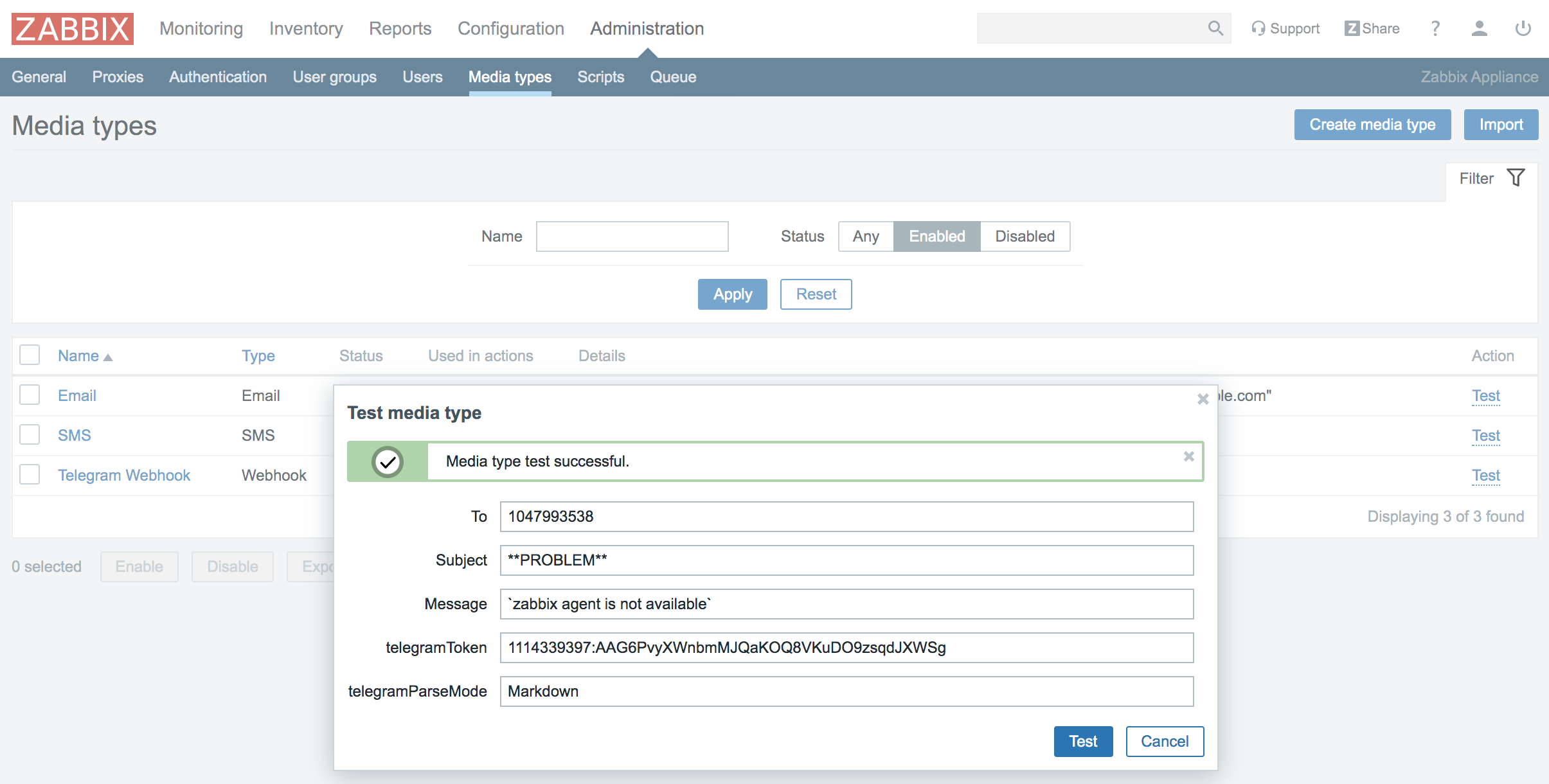Sort table by Name column
Screen dimensions: 1549x784
(78, 355)
